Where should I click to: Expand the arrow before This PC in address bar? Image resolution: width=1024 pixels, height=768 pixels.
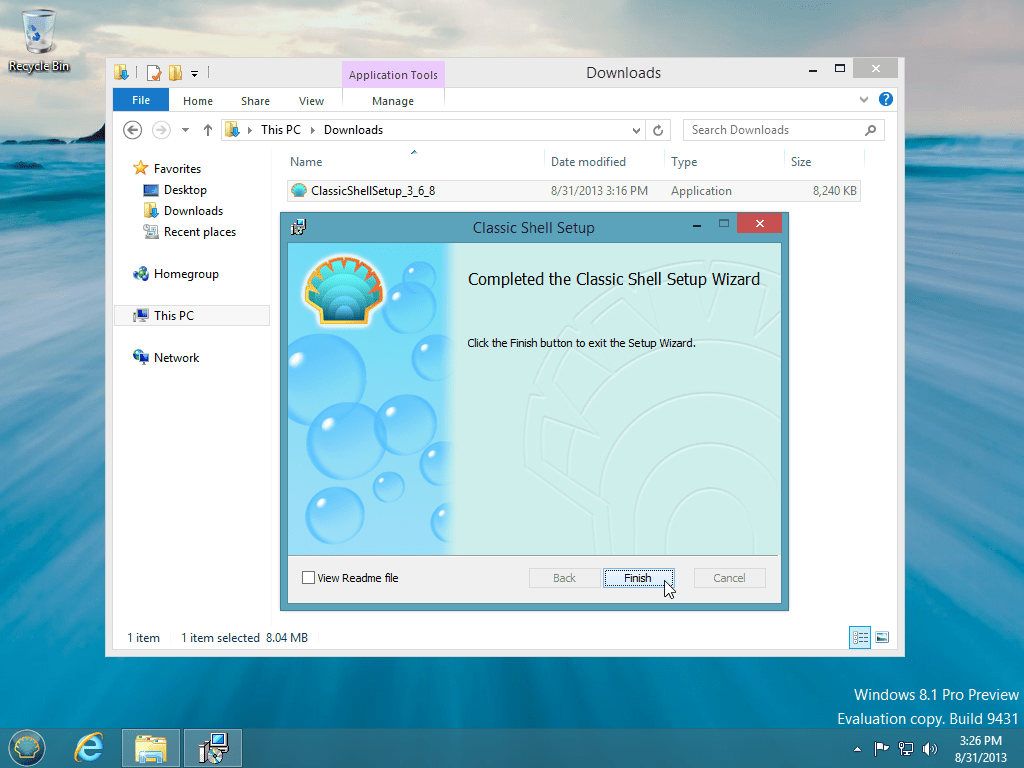click(x=249, y=130)
